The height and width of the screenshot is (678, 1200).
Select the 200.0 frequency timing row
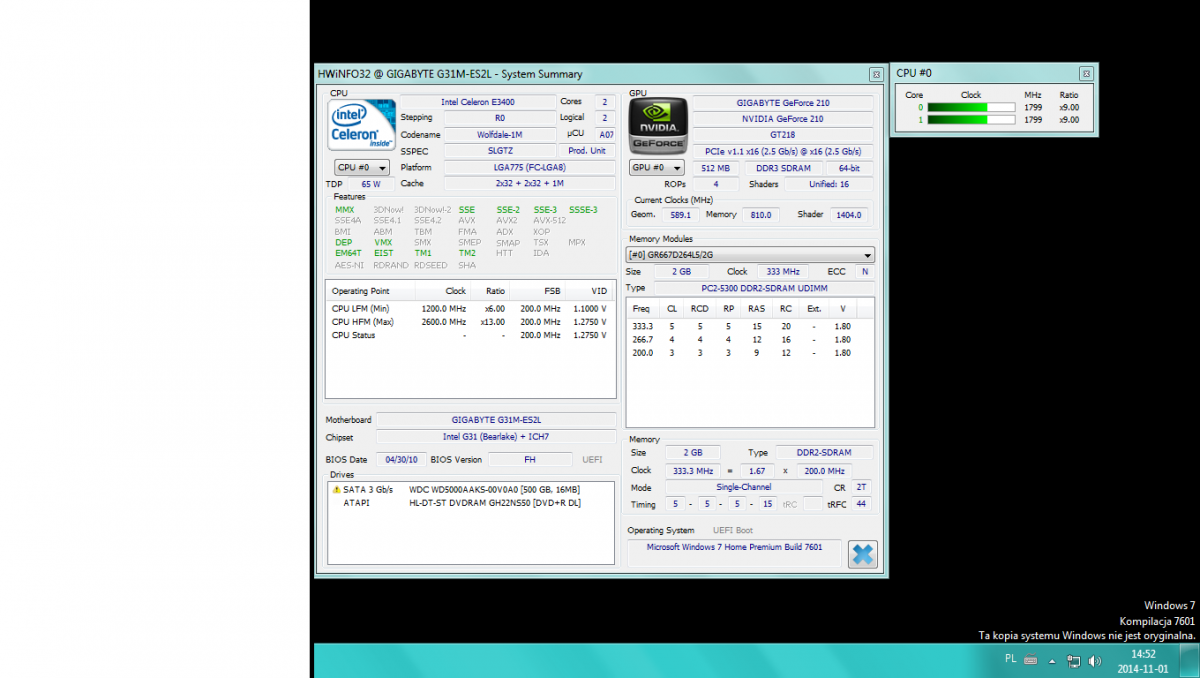point(750,352)
